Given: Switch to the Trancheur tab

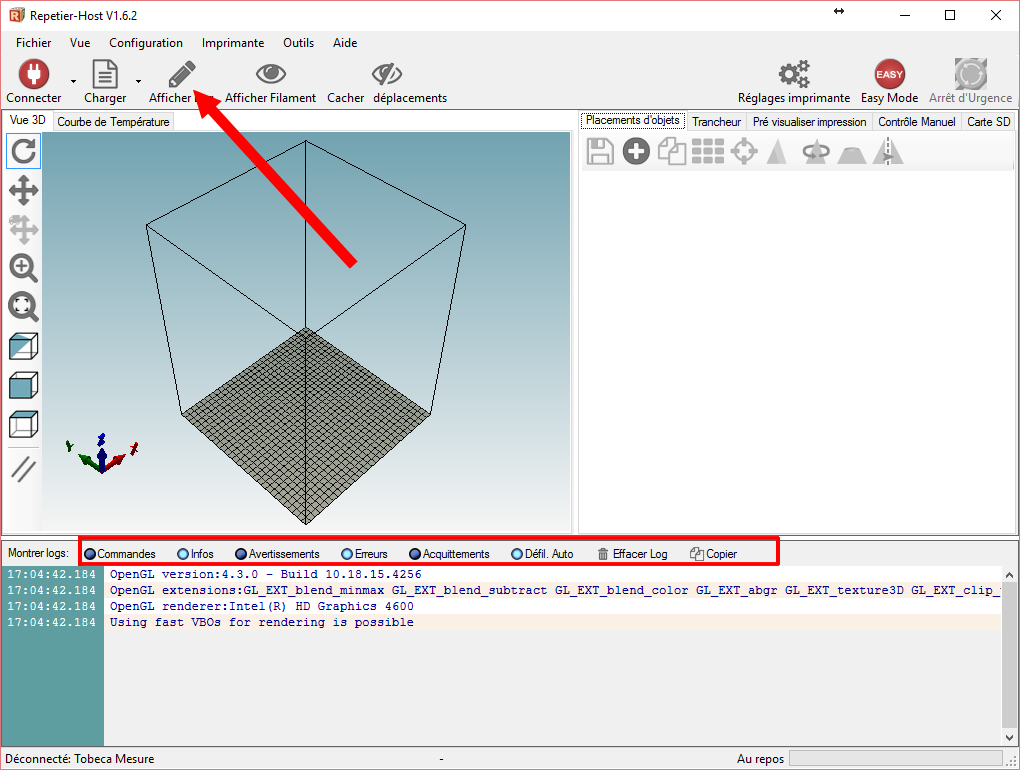Looking at the screenshot, I should click(716, 122).
